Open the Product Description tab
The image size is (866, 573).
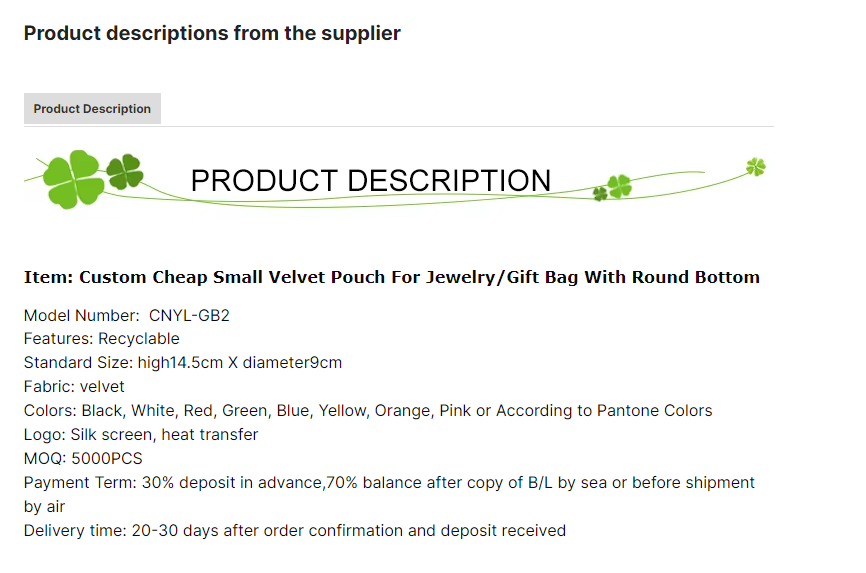click(x=92, y=108)
